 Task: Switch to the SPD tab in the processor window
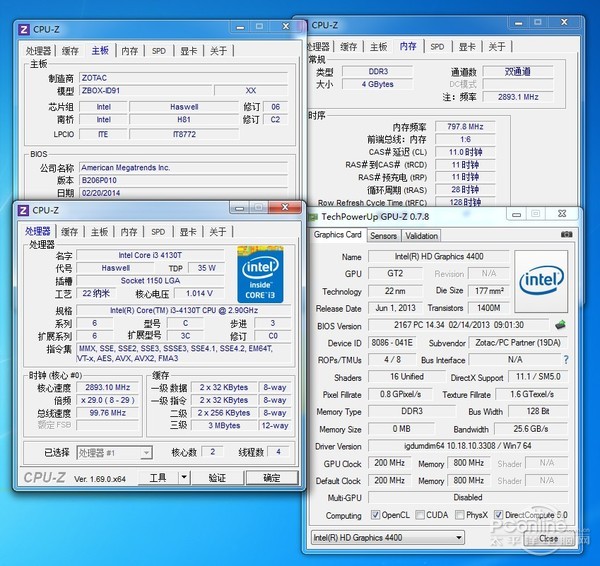point(158,232)
